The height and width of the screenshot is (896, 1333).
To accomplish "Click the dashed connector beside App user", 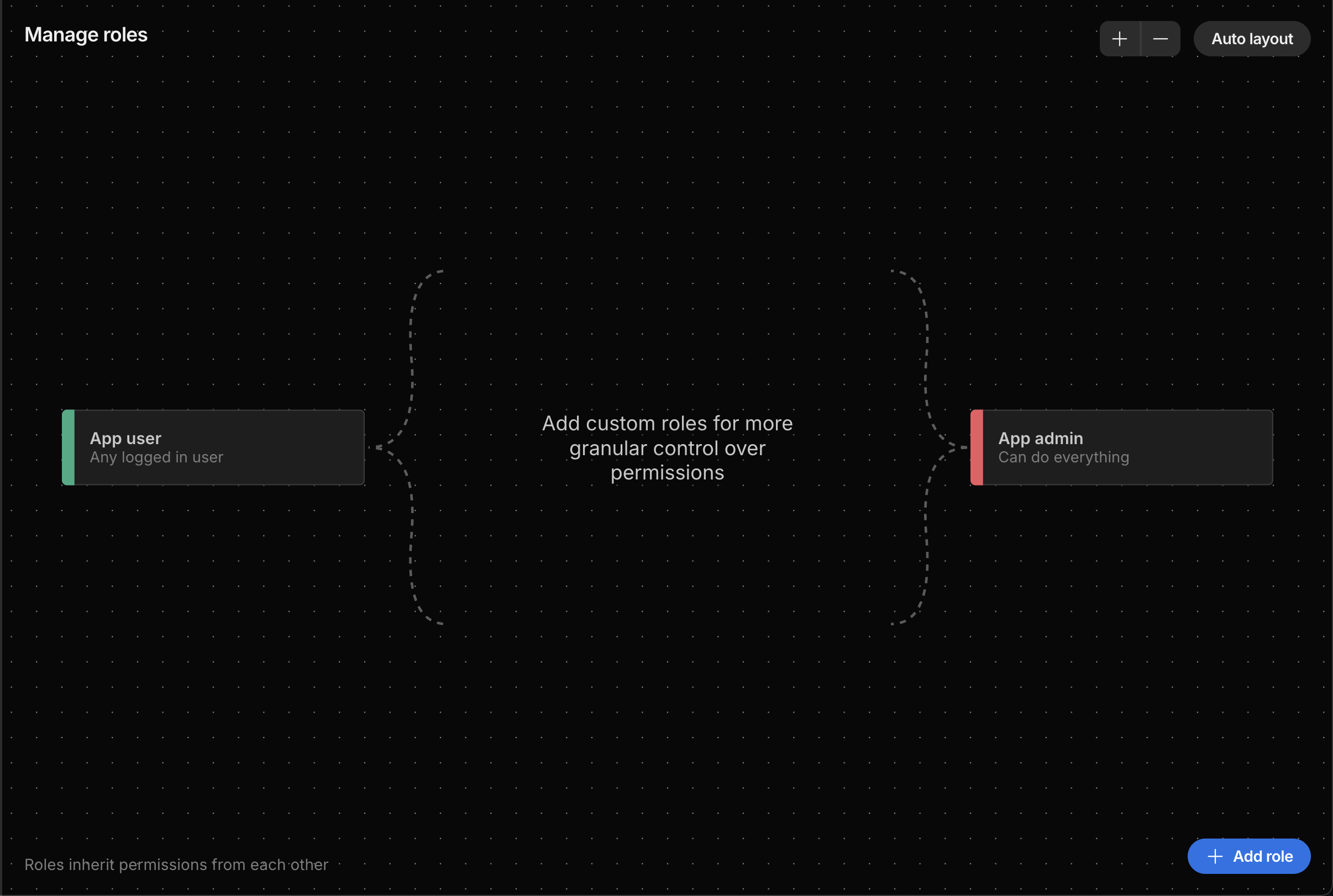I will (382, 447).
